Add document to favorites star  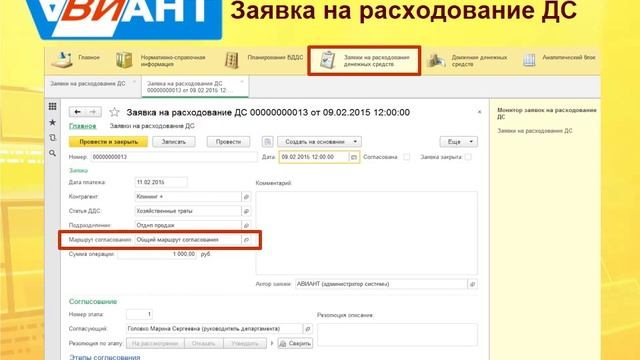(114, 112)
